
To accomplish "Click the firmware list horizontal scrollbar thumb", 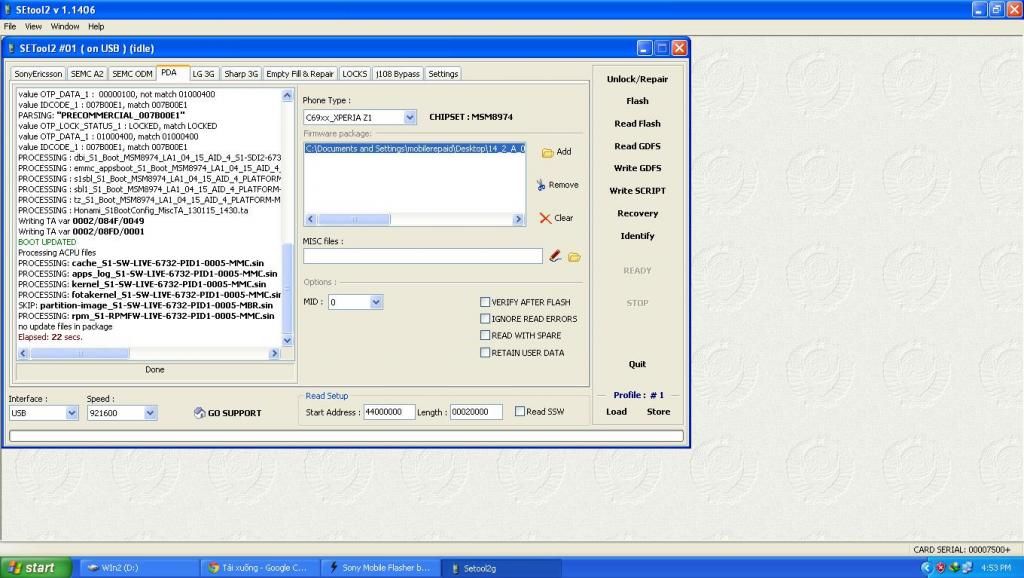I will 354,219.
